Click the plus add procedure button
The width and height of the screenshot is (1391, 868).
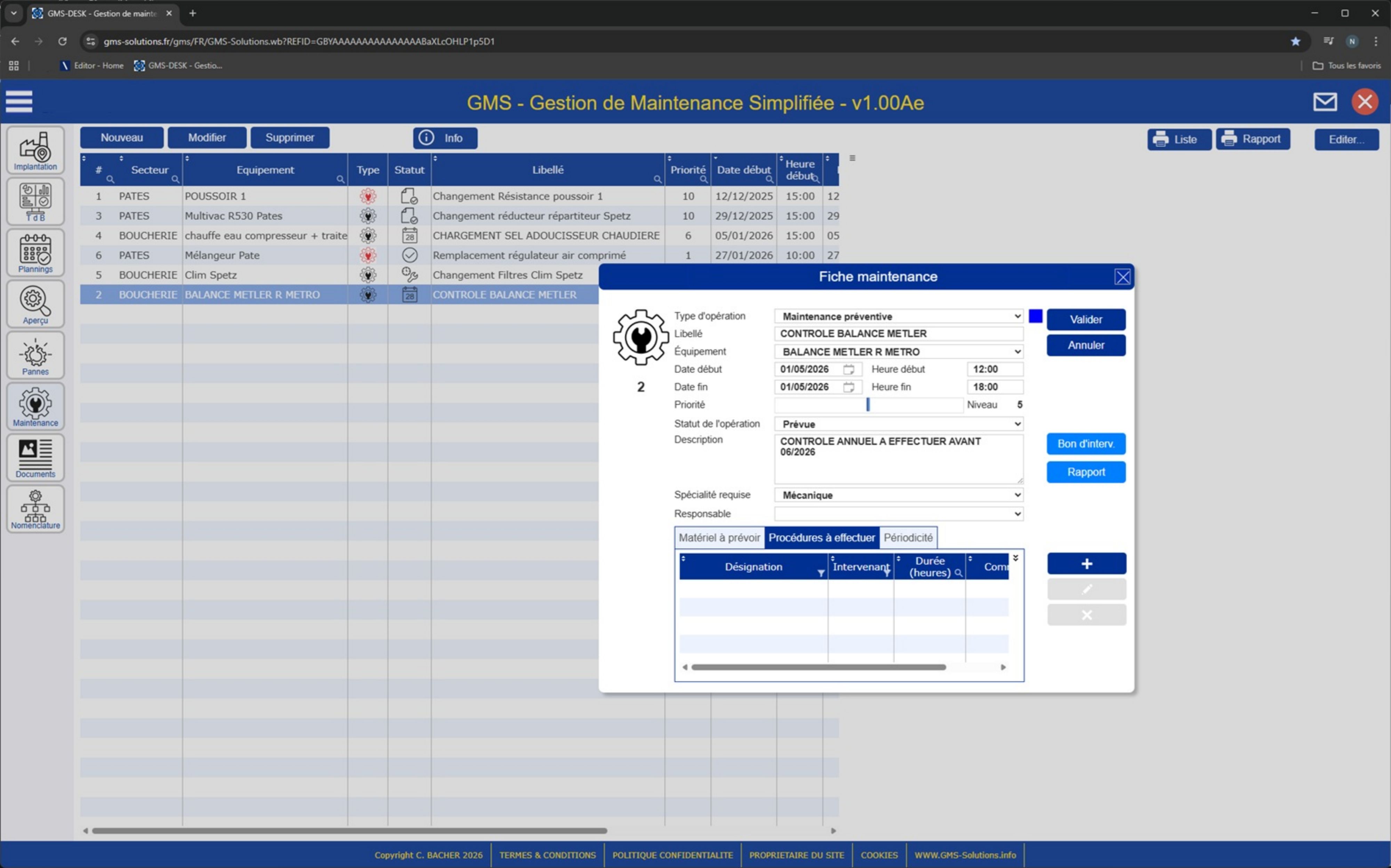coord(1086,564)
